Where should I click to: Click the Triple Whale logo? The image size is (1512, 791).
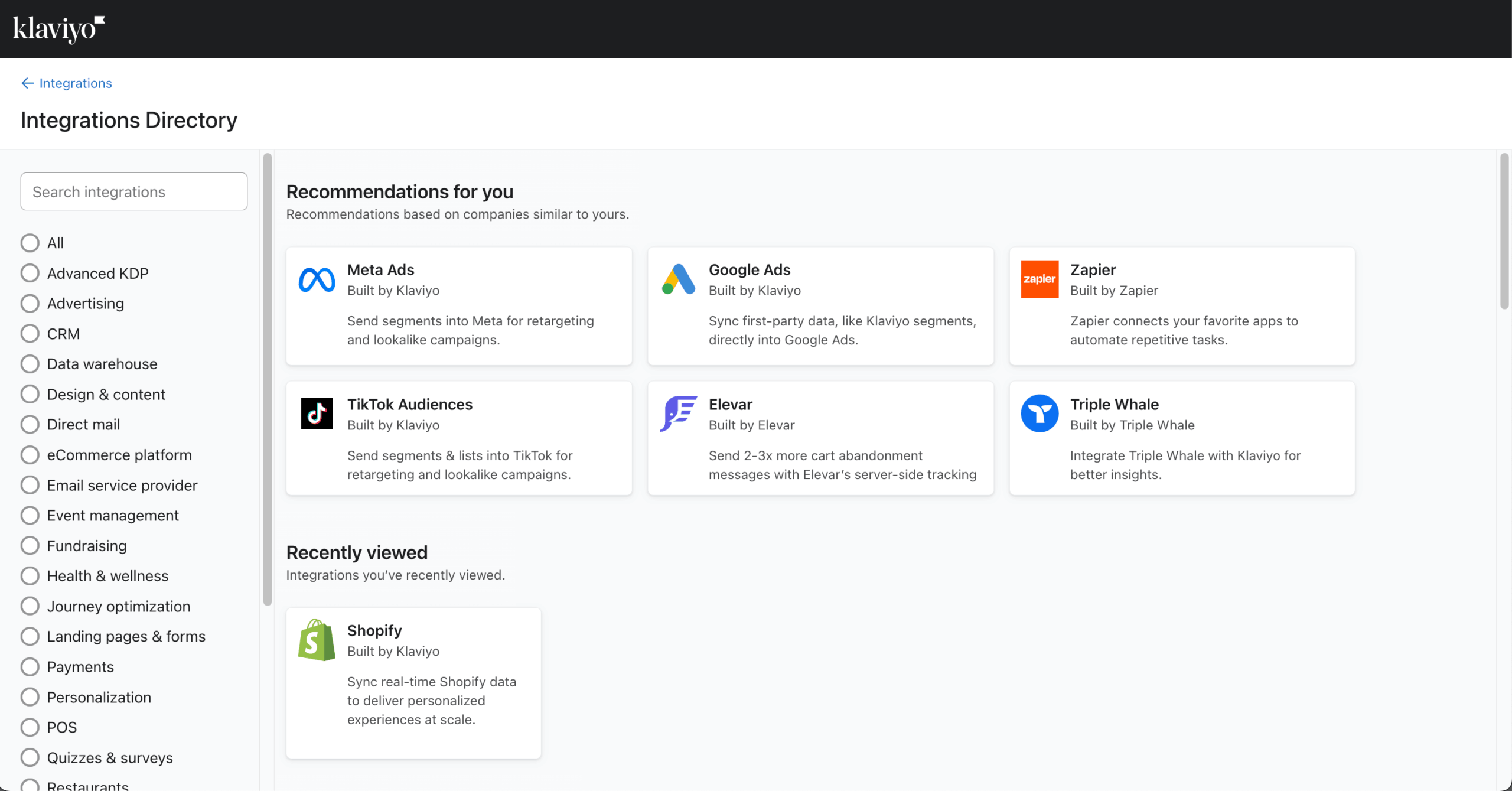point(1039,414)
